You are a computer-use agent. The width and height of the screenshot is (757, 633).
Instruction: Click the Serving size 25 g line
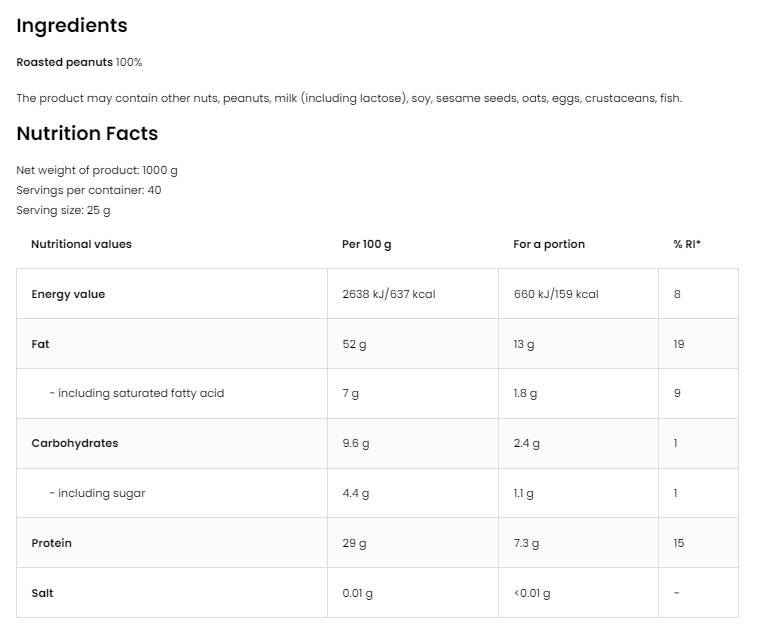pos(63,210)
